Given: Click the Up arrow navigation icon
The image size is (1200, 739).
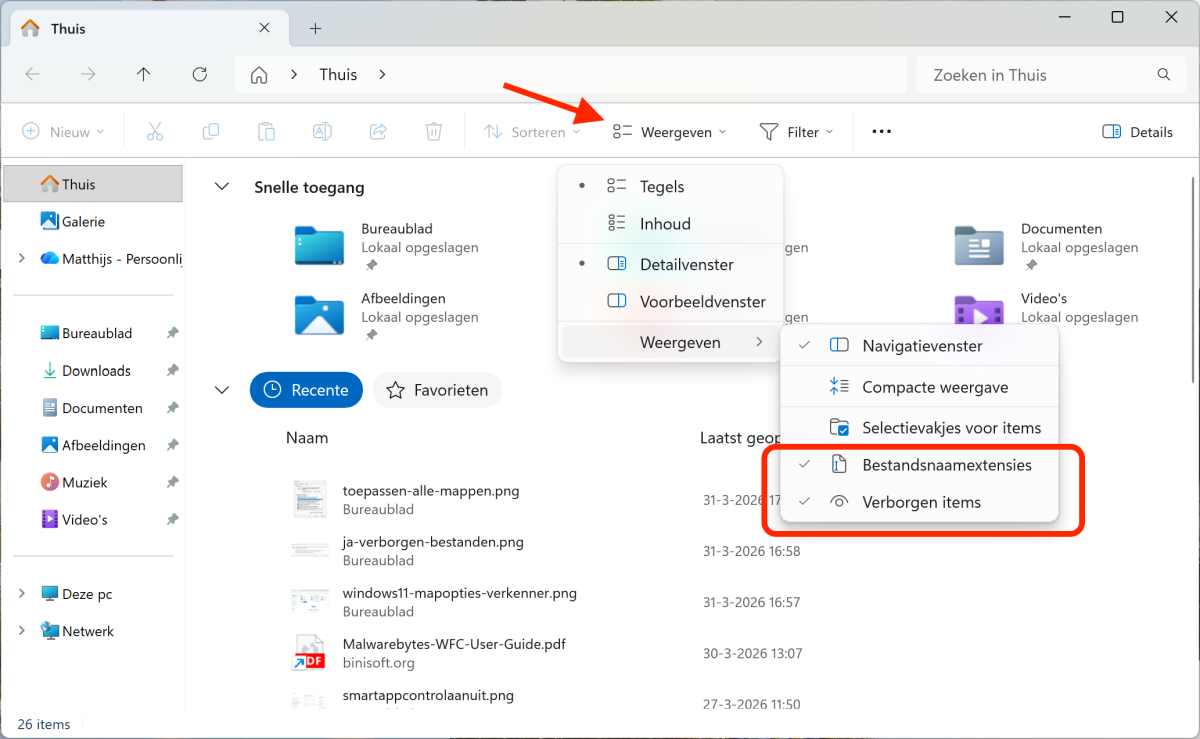Looking at the screenshot, I should (144, 75).
